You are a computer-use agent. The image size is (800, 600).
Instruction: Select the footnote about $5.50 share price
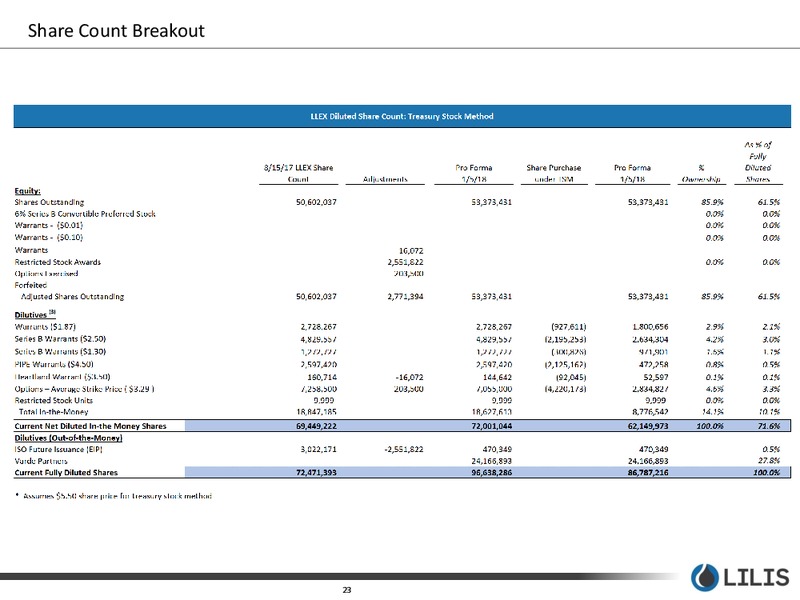[x=113, y=496]
